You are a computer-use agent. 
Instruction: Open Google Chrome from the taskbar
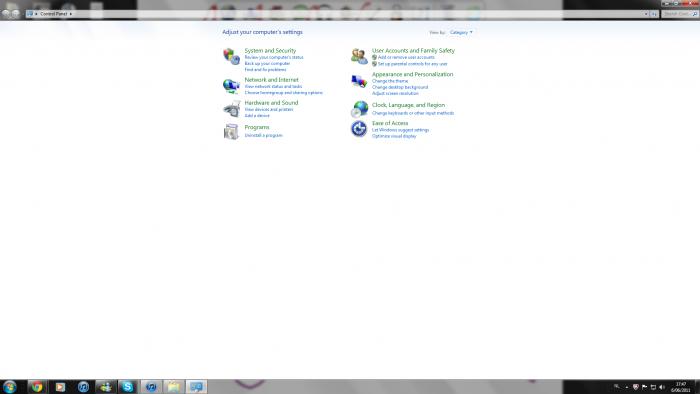pos(37,386)
